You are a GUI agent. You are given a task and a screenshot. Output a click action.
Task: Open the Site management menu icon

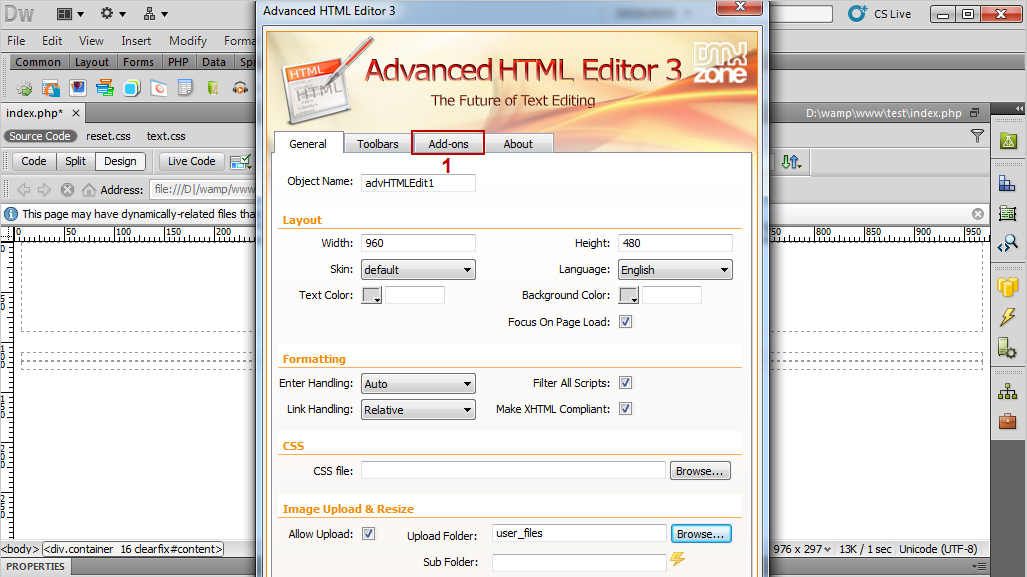pyautogui.click(x=155, y=14)
